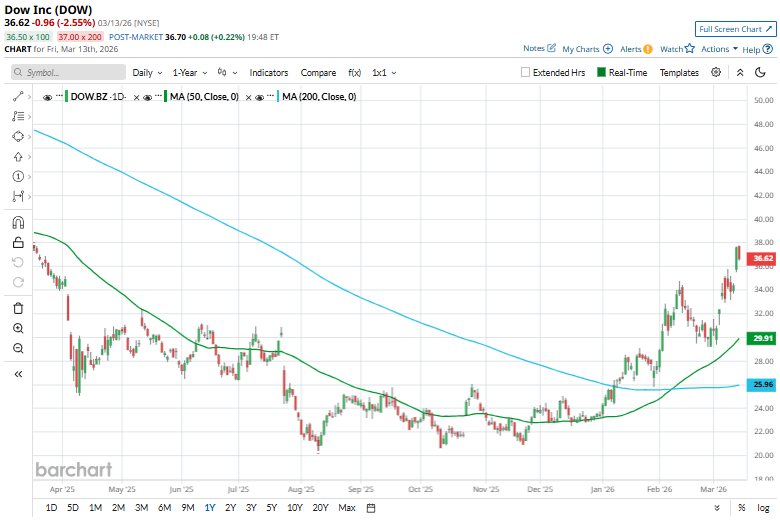The image size is (780, 522).
Task: Click the Notes pencil edit icon
Action: pyautogui.click(x=551, y=48)
